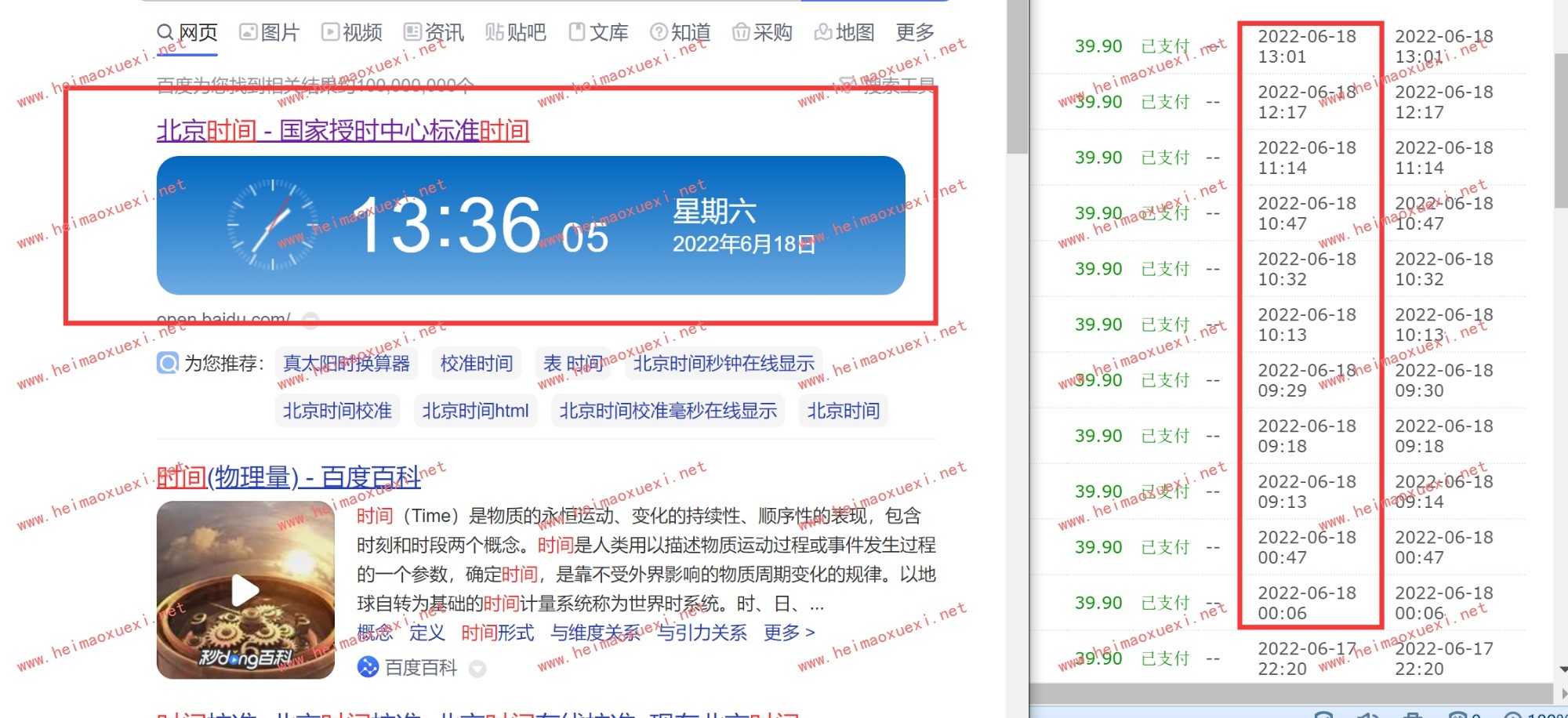Image resolution: width=1568 pixels, height=718 pixels.
Task: Go to the 贴吧 tab
Action: point(516,32)
